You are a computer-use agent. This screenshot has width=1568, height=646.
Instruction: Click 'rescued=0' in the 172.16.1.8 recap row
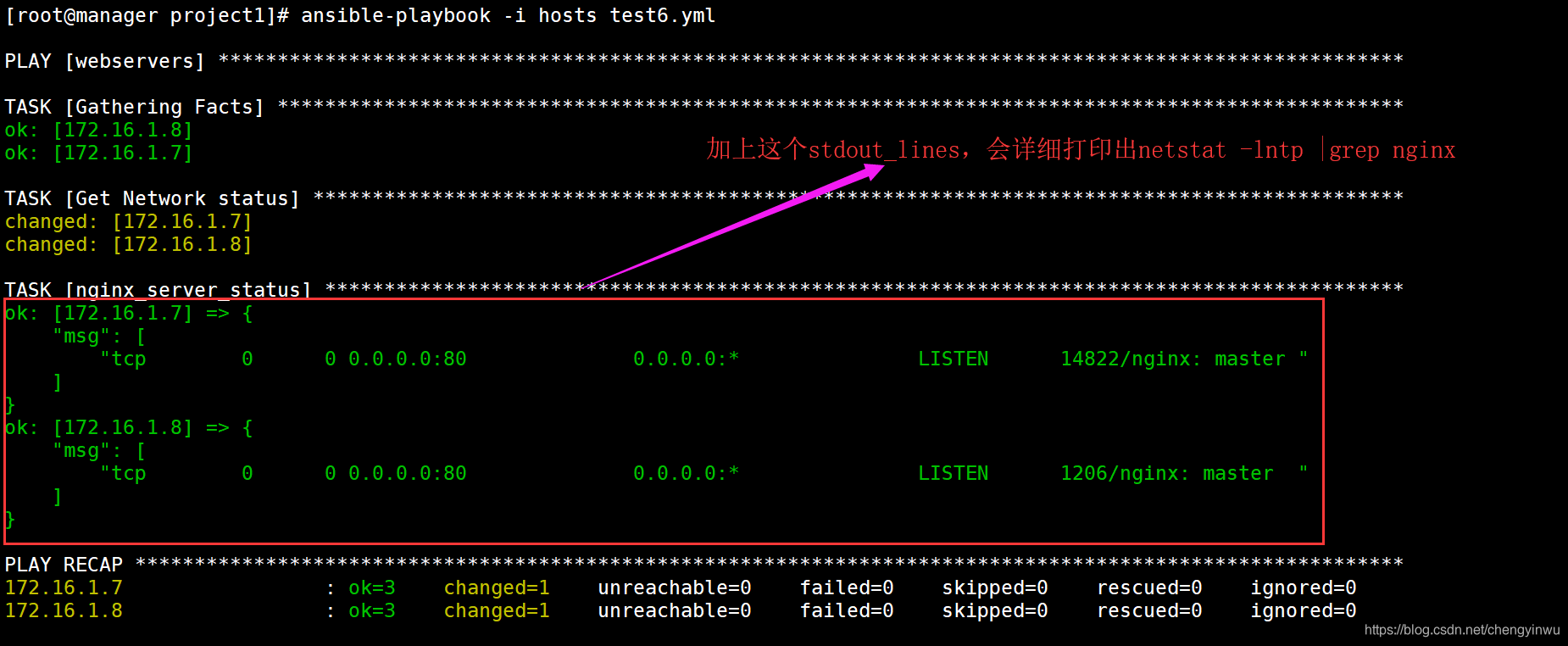pos(1149,611)
